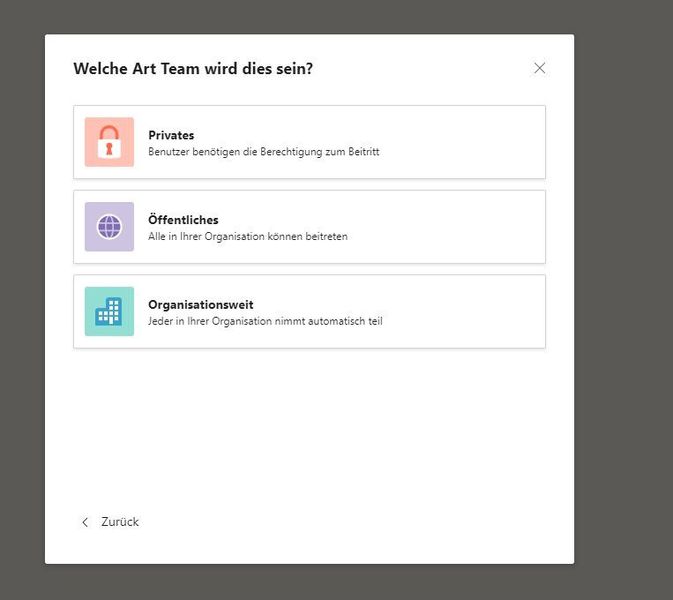Pick the Organisationsweit team label
Viewport: 673px width, 600px height.
click(201, 305)
